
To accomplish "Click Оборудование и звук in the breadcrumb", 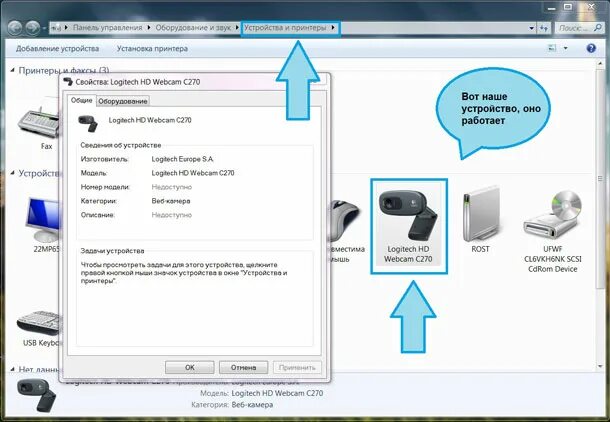I will 193,26.
